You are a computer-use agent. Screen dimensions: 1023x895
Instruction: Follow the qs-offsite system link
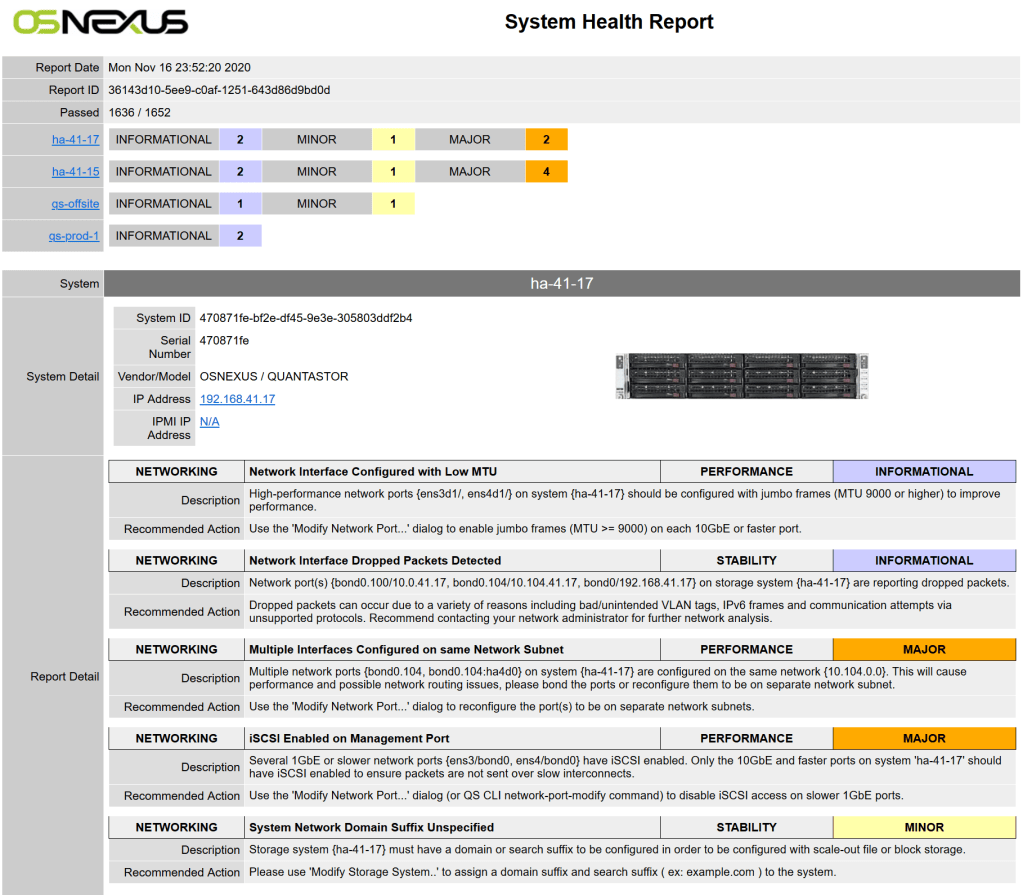point(76,204)
